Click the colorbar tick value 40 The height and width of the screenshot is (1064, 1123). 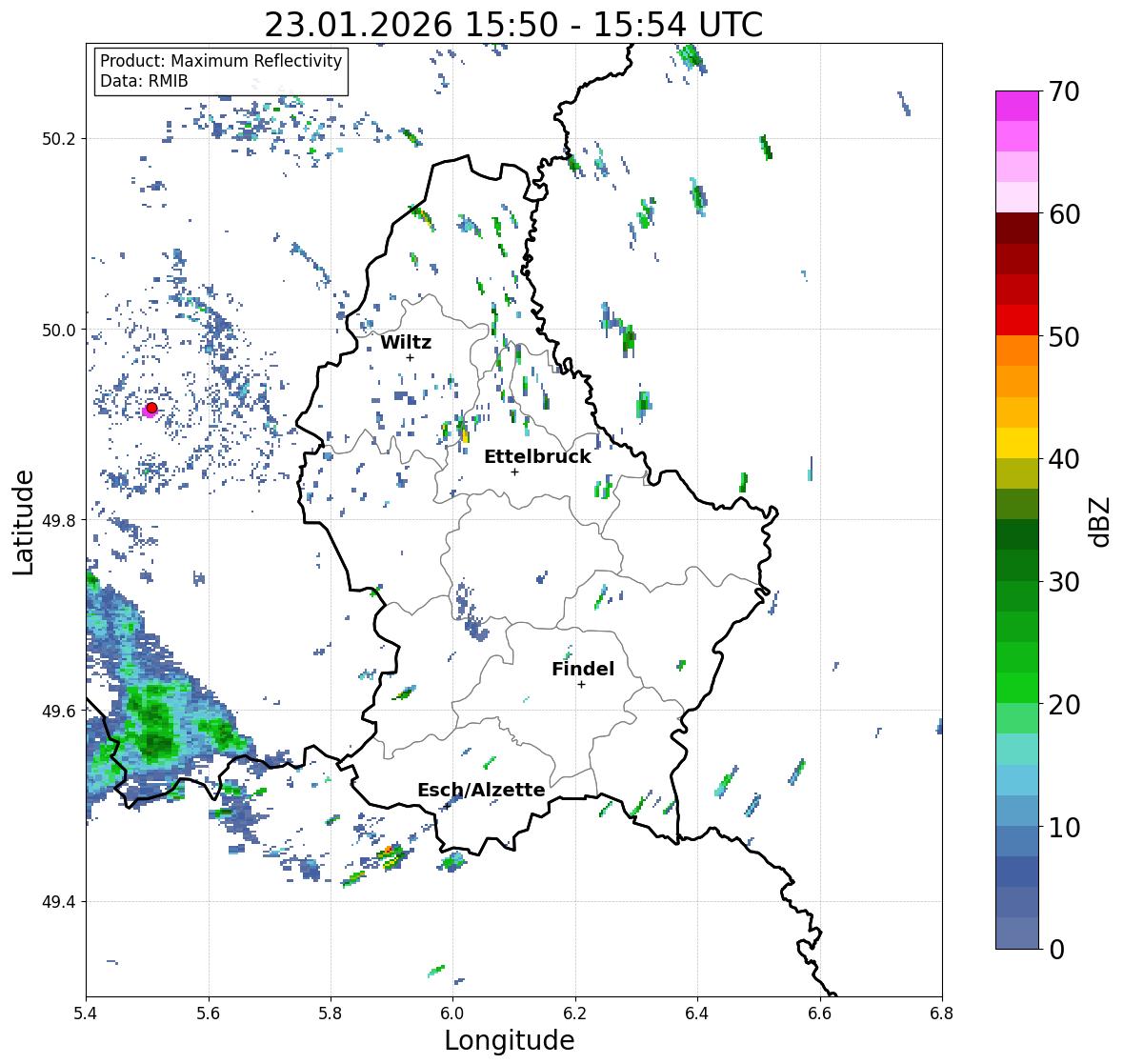pos(1064,459)
